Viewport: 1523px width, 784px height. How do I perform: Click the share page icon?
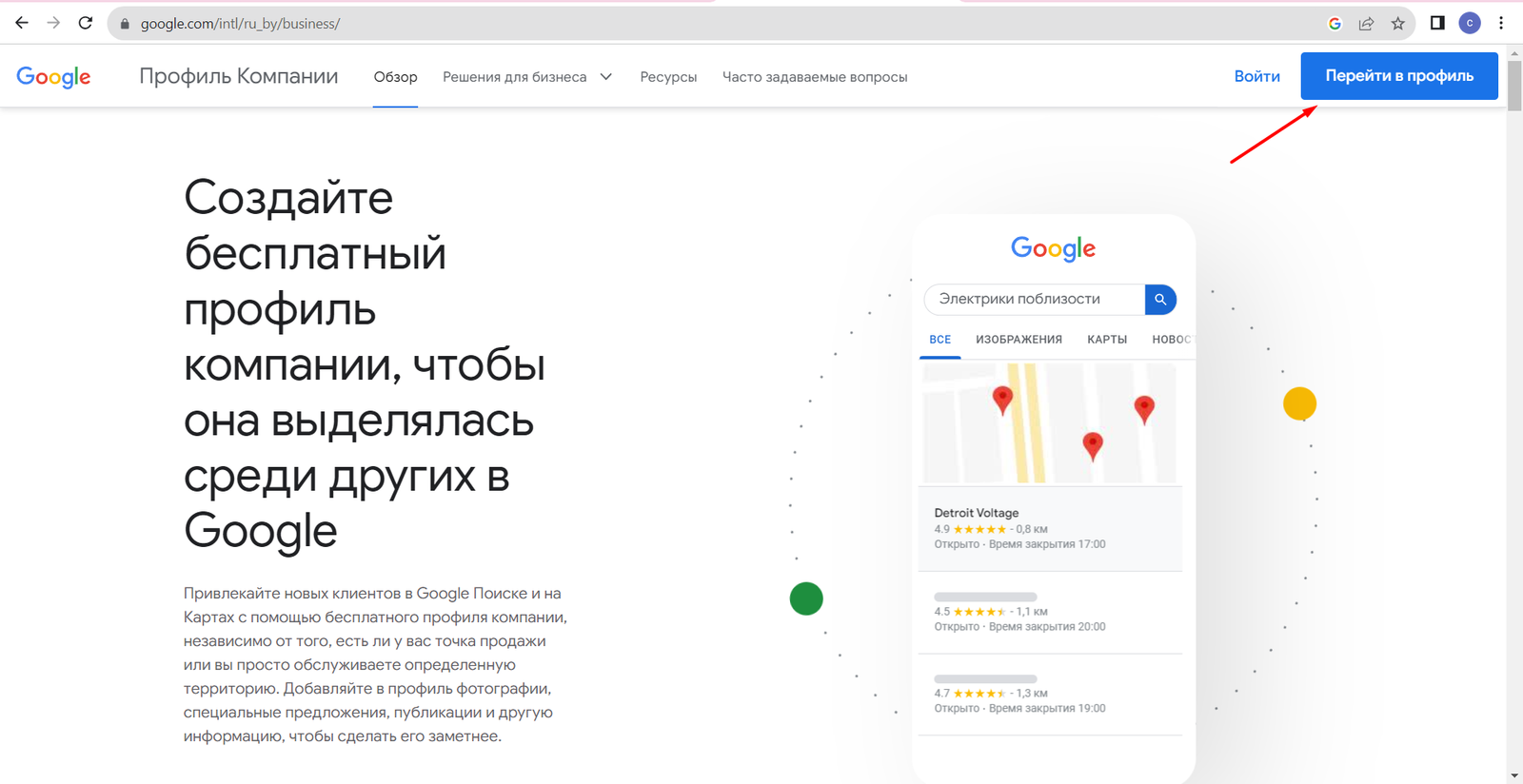(1366, 24)
